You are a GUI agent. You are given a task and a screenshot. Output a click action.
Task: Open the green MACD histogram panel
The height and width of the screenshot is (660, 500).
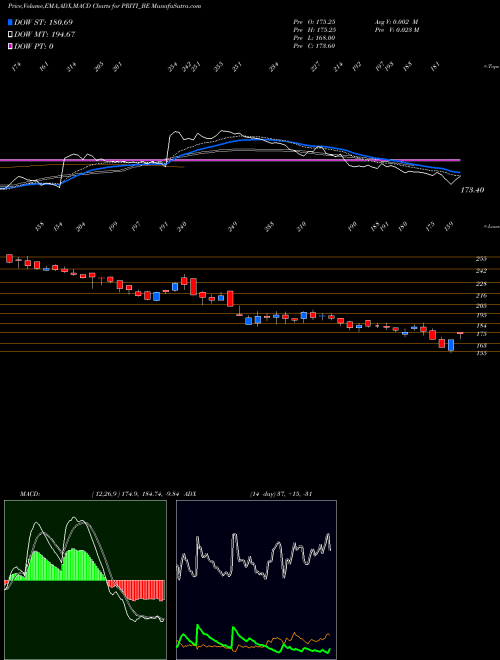[x=85, y=580]
